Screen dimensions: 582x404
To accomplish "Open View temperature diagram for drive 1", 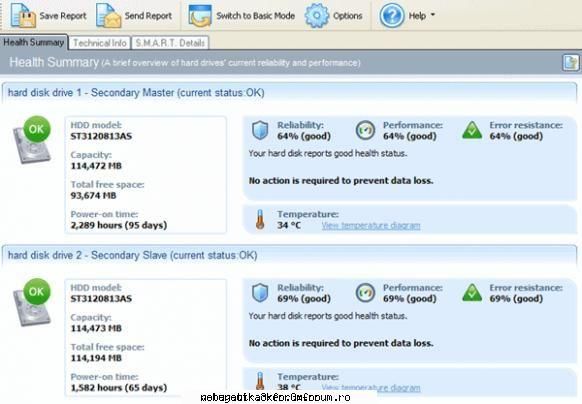I will click(x=371, y=225).
